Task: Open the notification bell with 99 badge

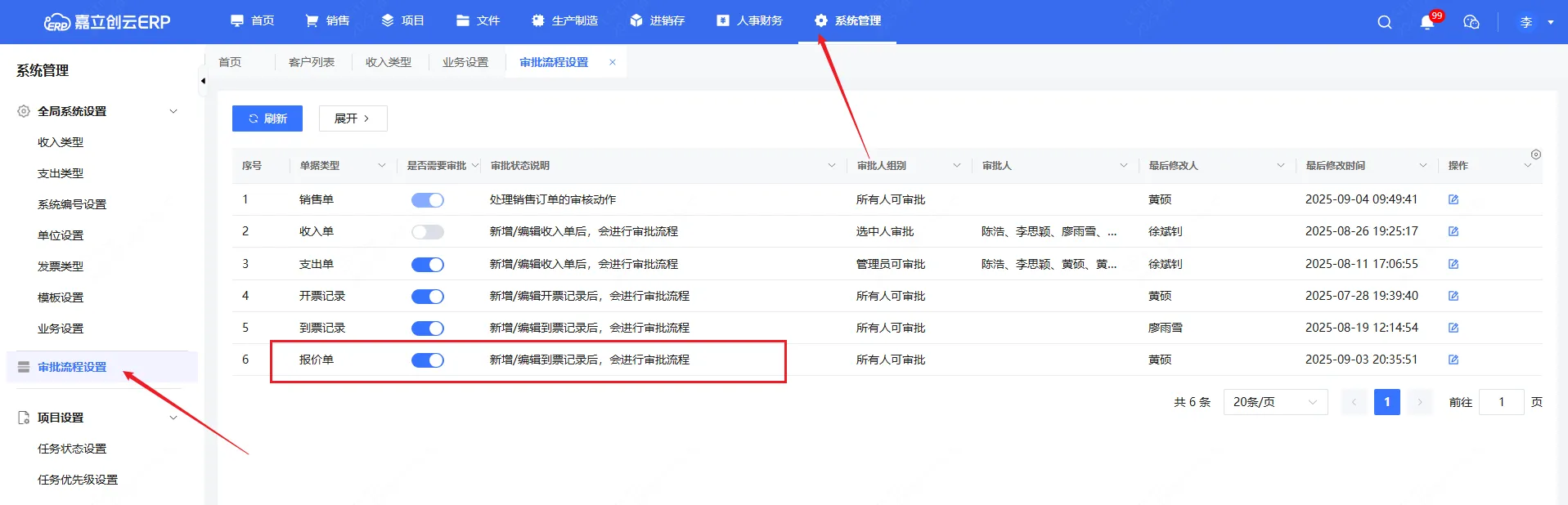Action: (1427, 22)
